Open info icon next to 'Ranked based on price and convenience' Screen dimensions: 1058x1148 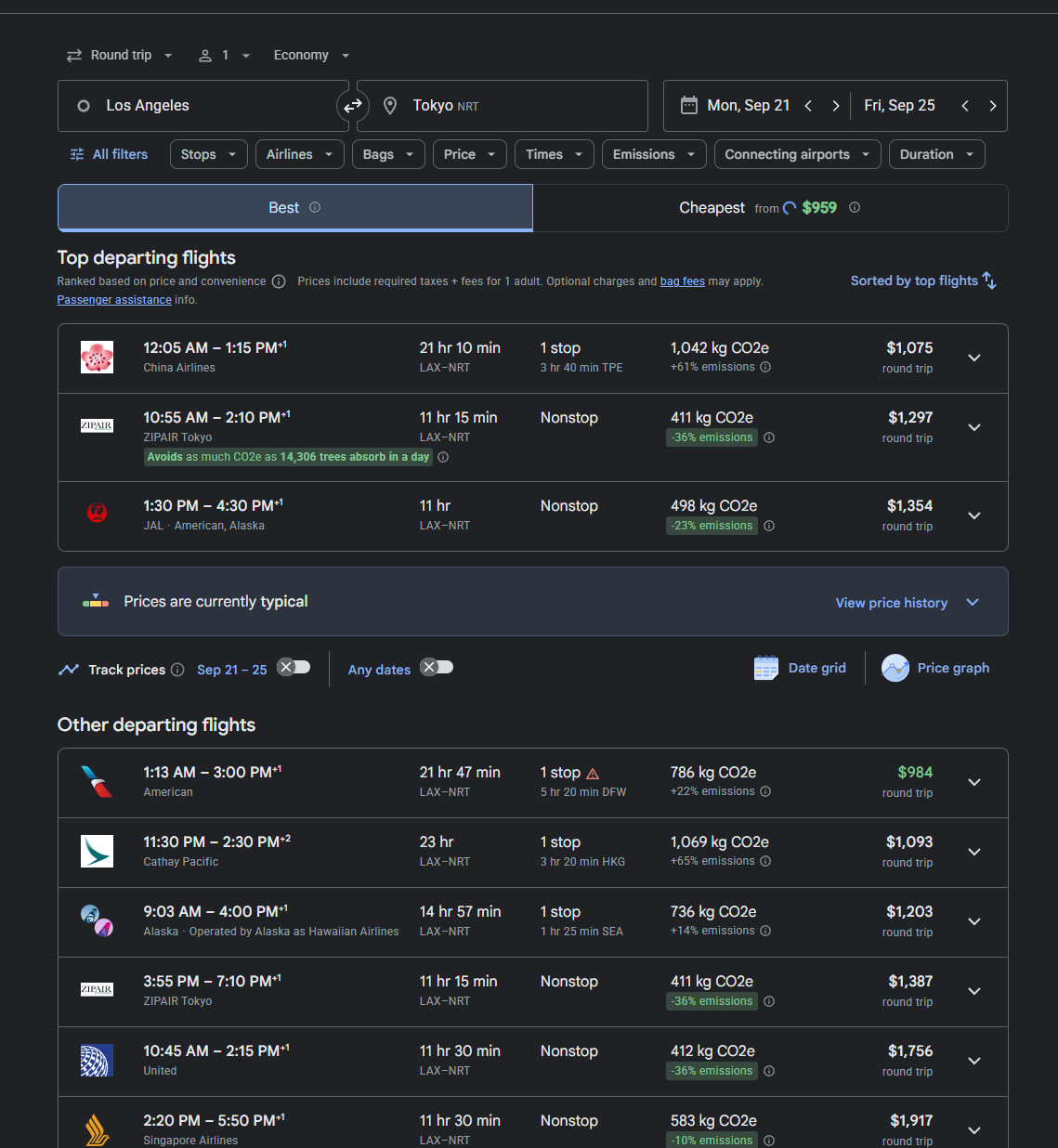click(x=279, y=281)
